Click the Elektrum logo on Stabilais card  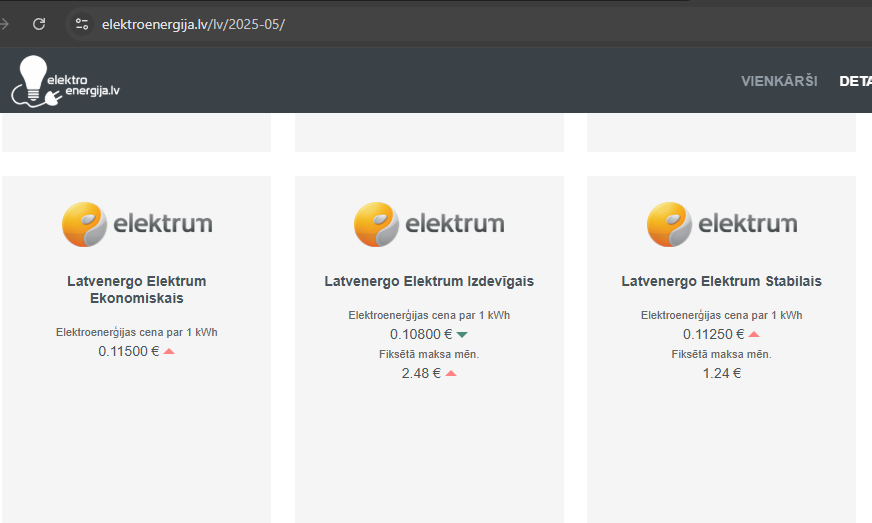pos(722,224)
